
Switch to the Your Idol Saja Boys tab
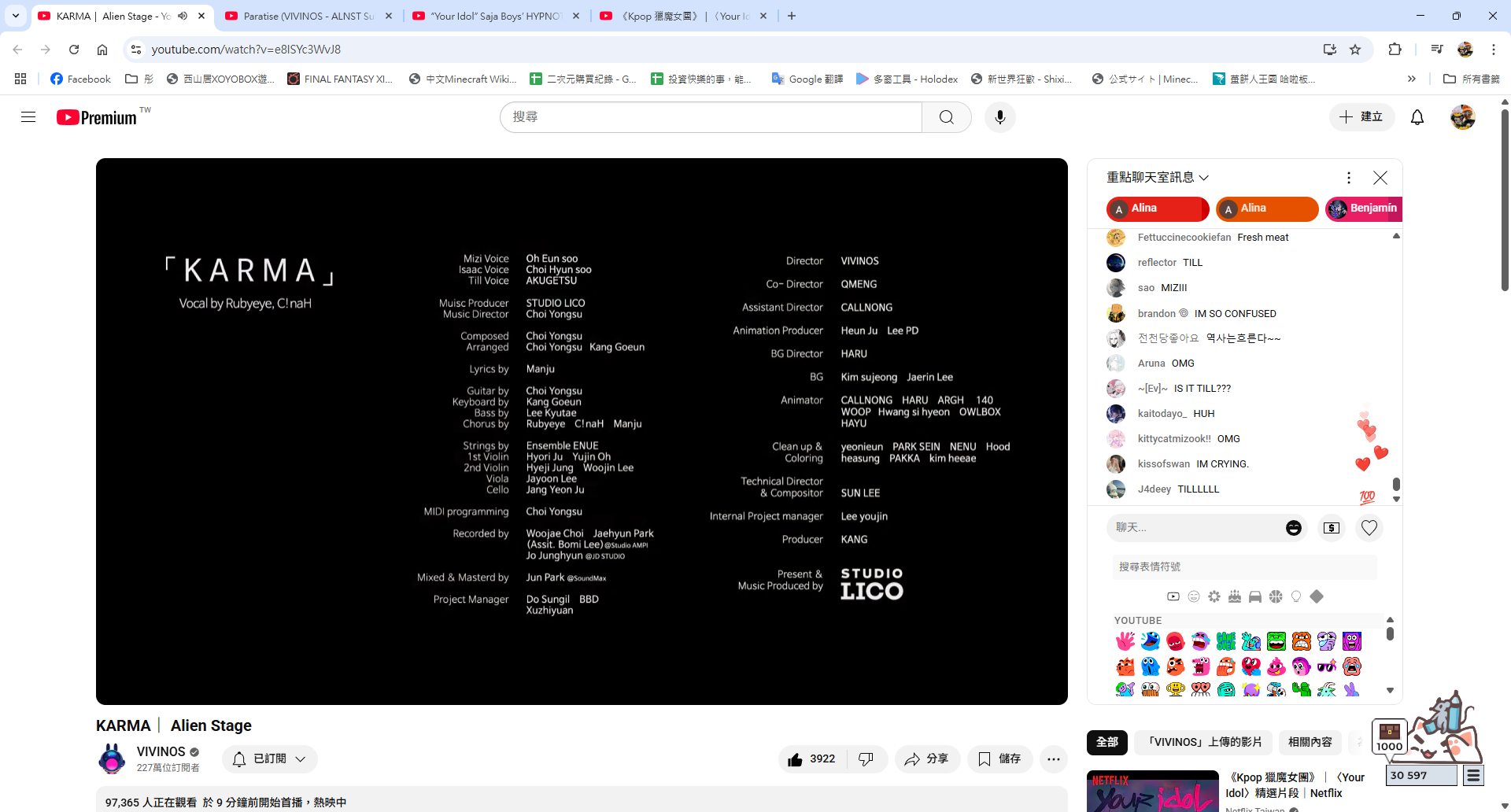(496, 16)
